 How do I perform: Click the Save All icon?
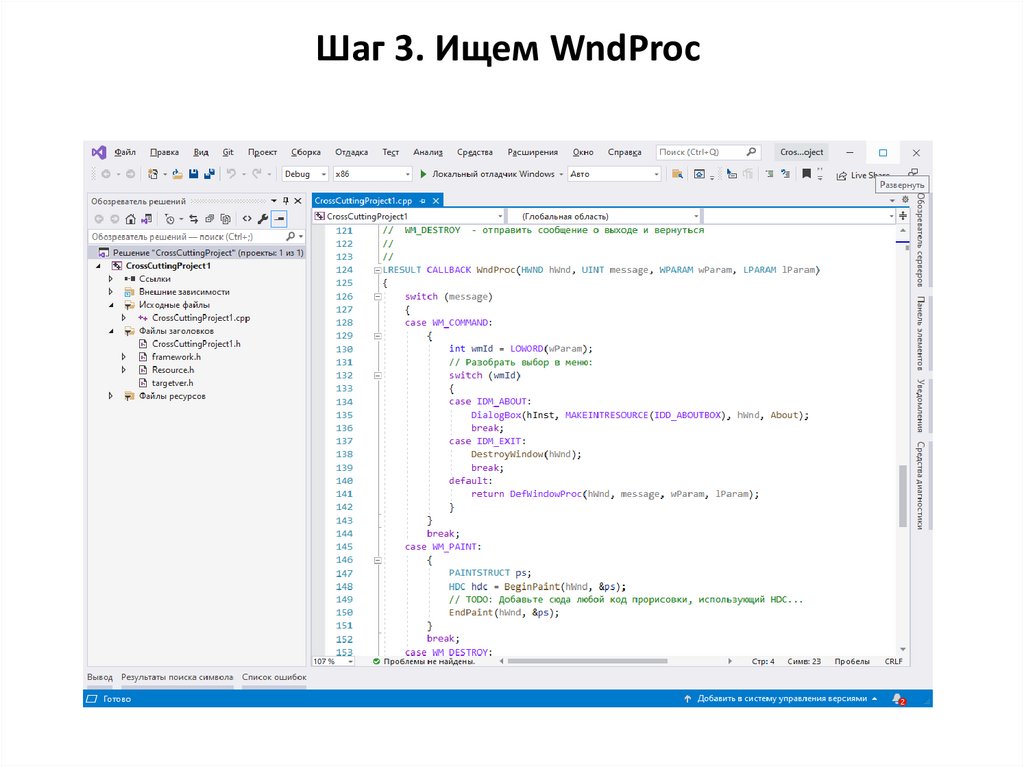point(209,174)
